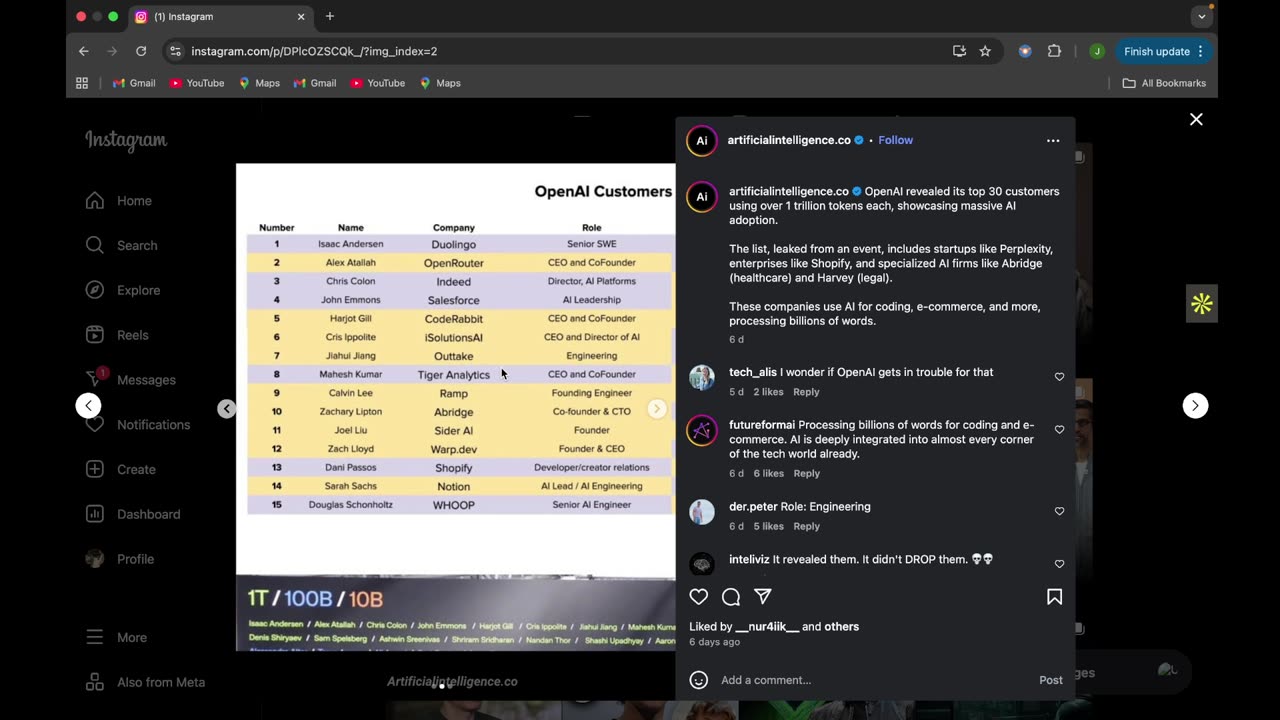Save the post with the bookmark icon
The width and height of the screenshot is (1280, 720).
coord(1054,597)
